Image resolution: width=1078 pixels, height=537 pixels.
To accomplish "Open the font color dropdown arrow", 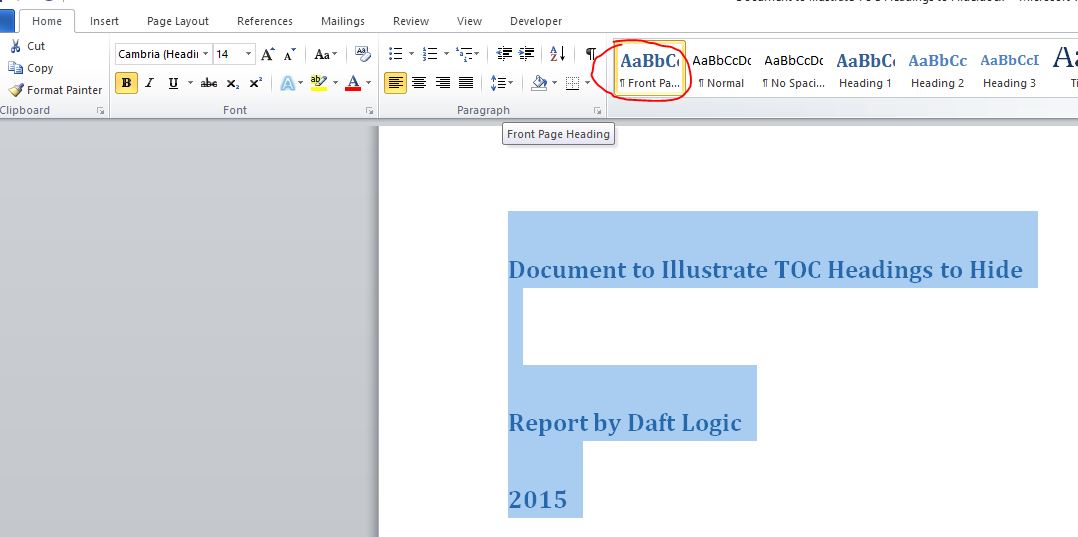I will pos(368,83).
